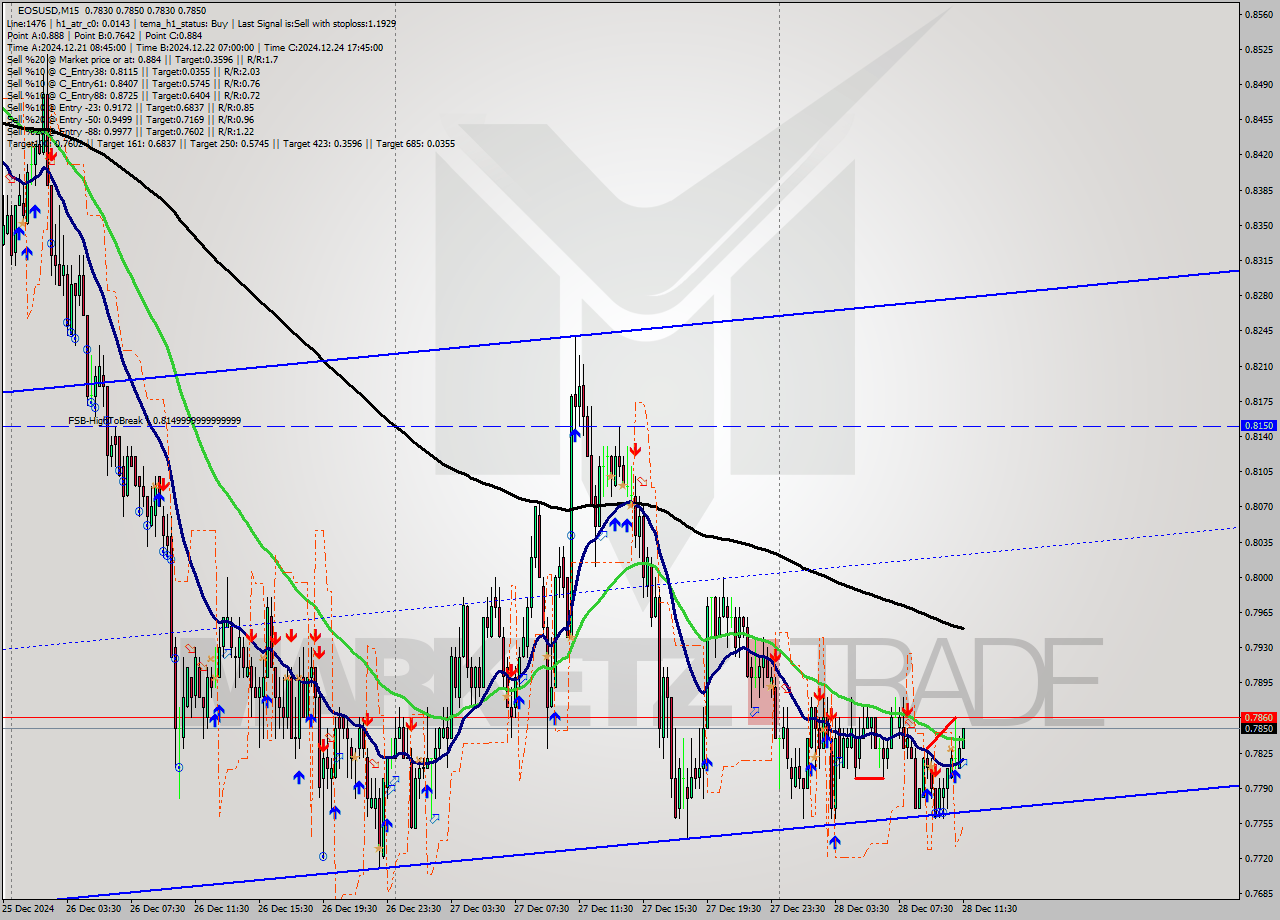Click the 0.8070 price axis label

(1259, 507)
